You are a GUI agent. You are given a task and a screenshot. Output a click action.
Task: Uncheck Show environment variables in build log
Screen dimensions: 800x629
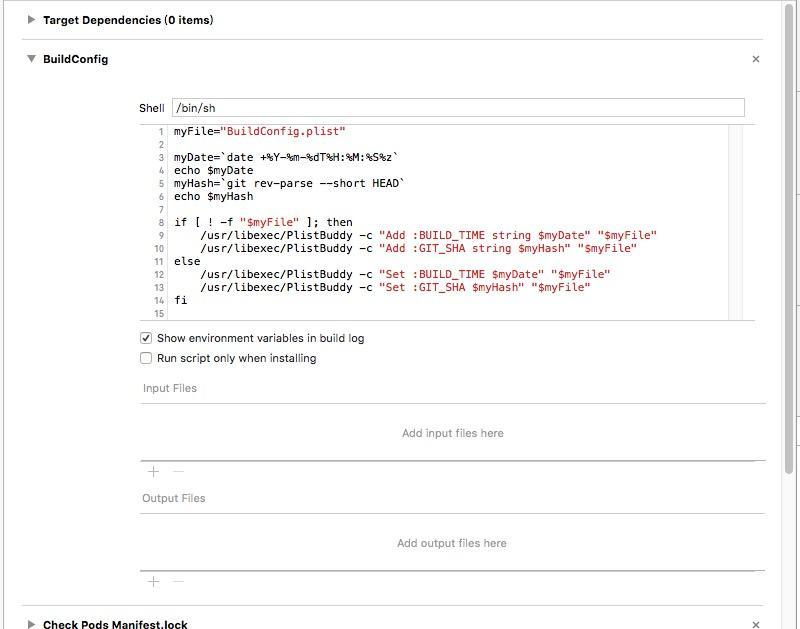[x=146, y=338]
